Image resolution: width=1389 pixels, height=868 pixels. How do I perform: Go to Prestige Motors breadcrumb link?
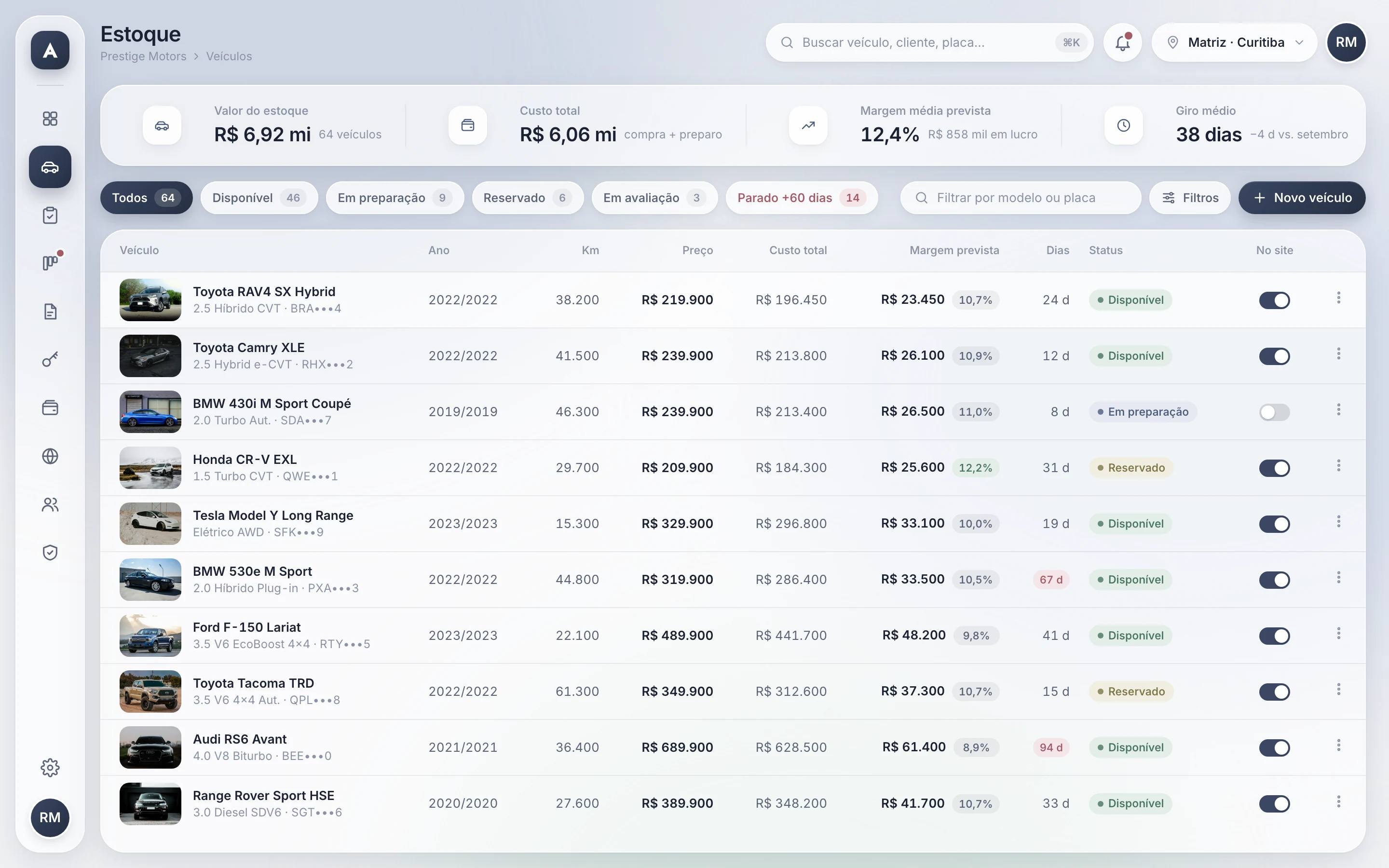(144, 56)
